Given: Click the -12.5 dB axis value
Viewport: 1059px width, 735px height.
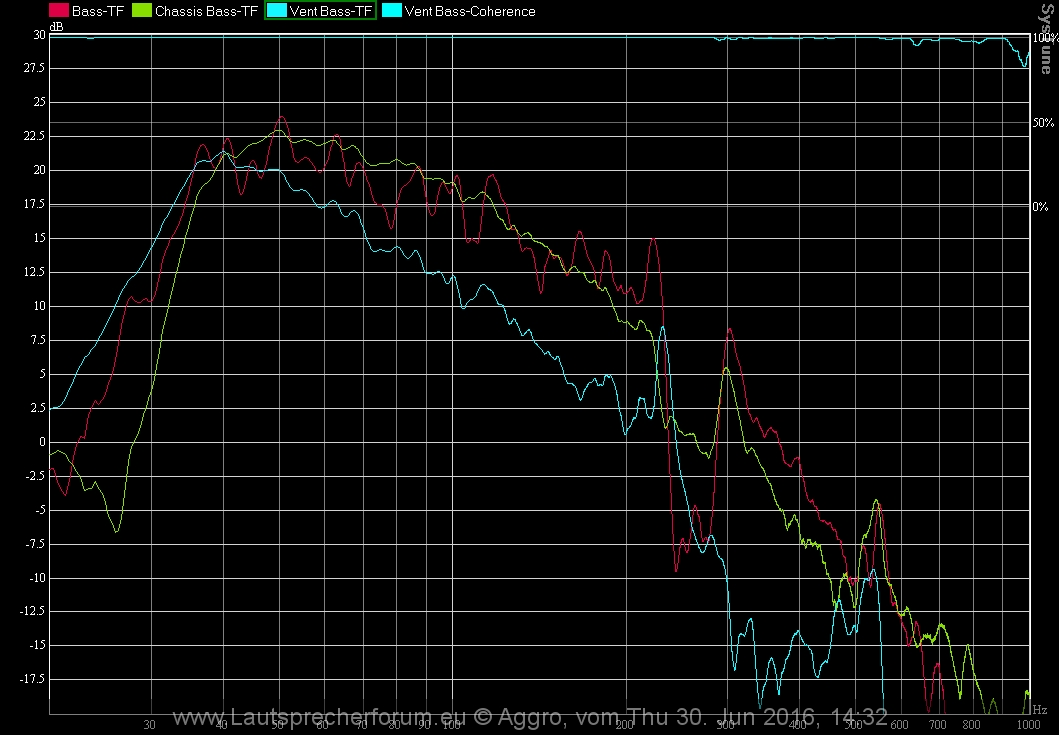Looking at the screenshot, I should tap(33, 611).
